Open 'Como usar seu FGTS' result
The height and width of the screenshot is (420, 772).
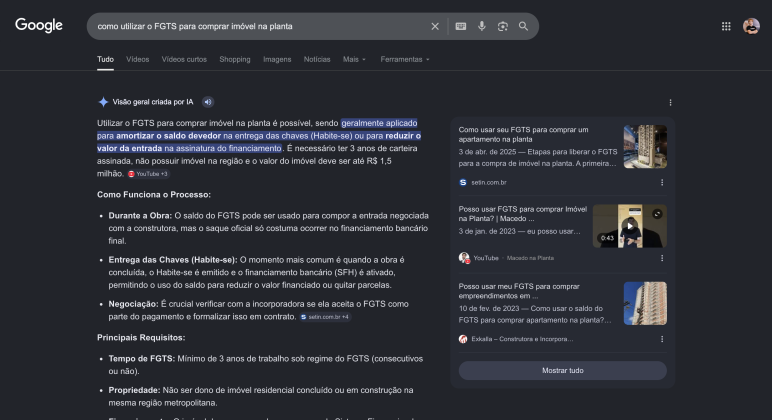coord(523,134)
